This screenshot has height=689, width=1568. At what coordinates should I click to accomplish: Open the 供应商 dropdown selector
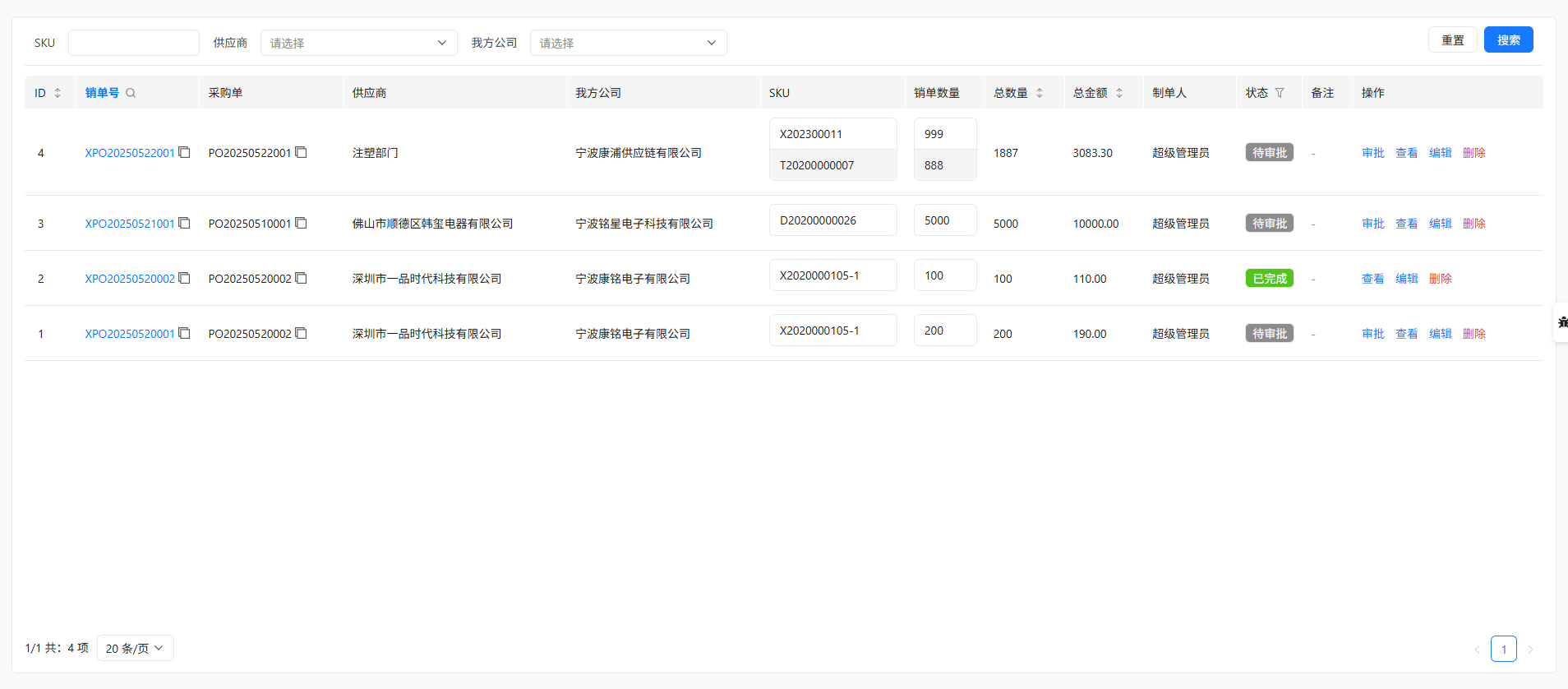[358, 43]
